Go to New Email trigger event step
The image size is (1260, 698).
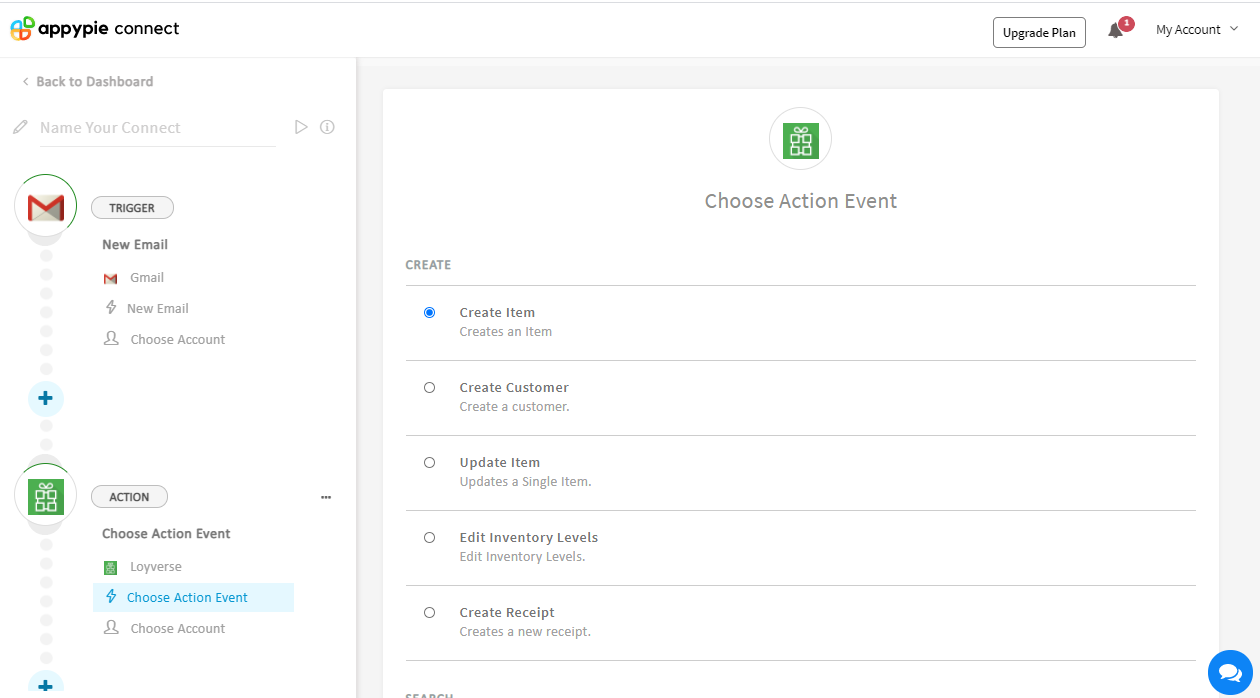[x=157, y=309]
